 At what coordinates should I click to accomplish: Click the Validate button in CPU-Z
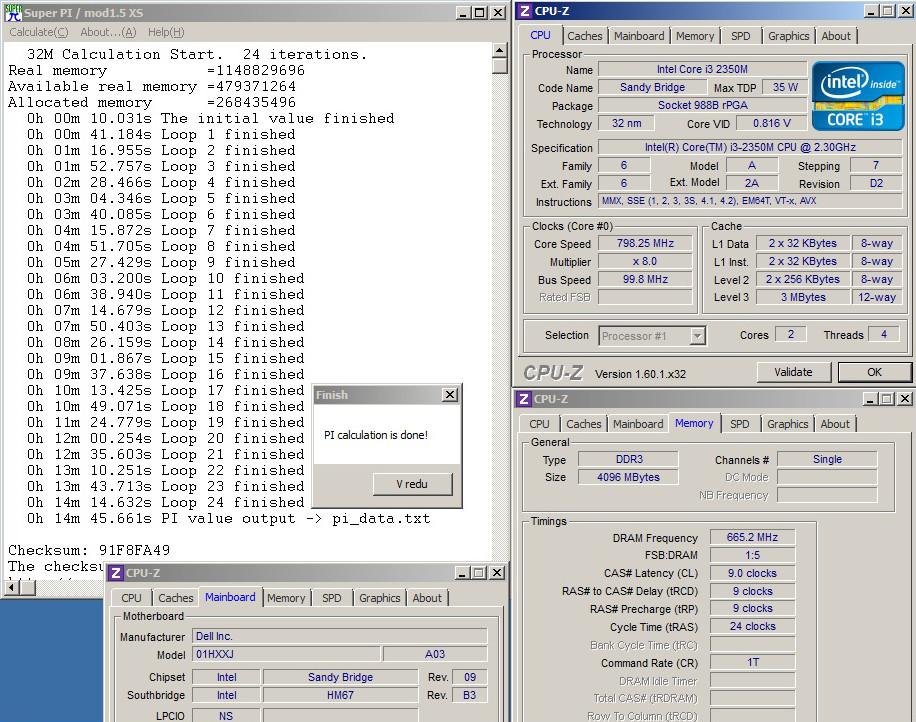point(793,372)
